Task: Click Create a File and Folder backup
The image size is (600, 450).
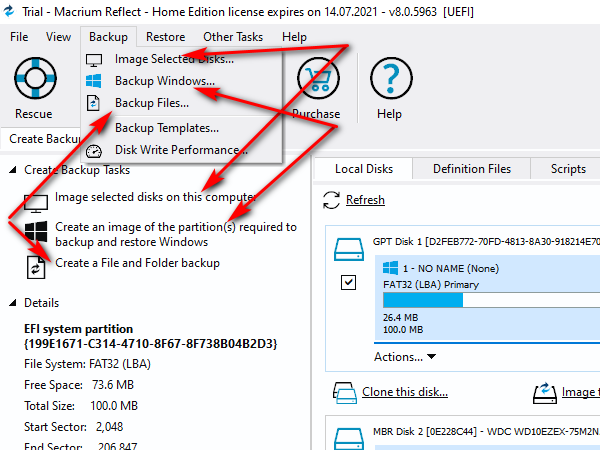Action: (x=137, y=263)
